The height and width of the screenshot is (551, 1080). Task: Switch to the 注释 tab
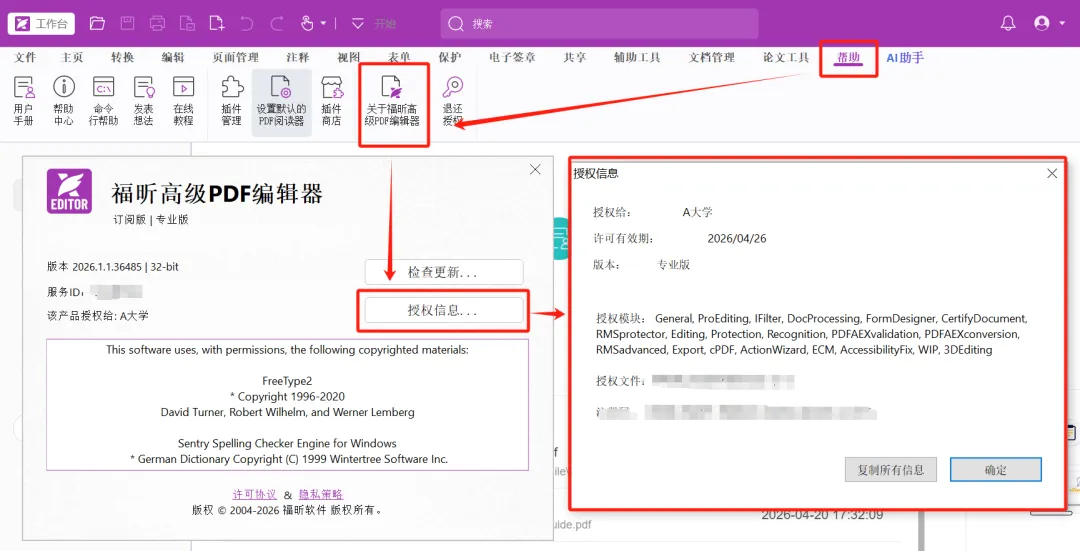click(298, 58)
